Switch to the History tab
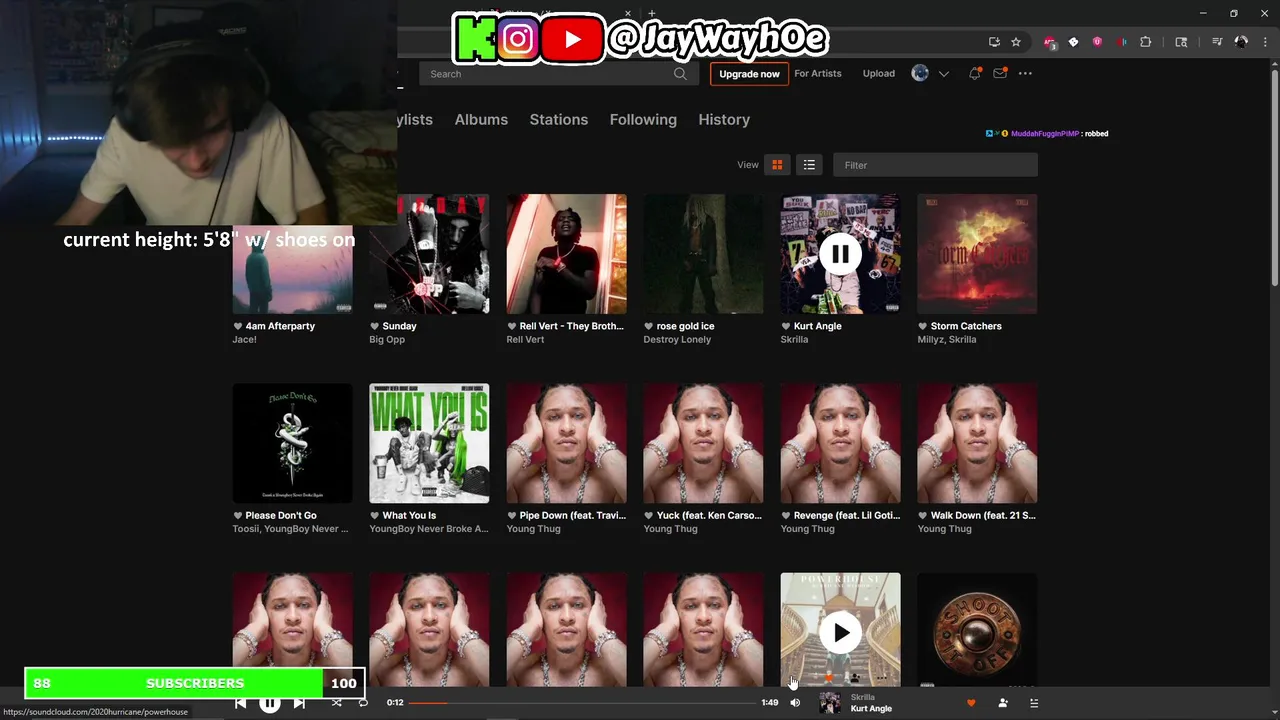1280x720 pixels. click(724, 119)
